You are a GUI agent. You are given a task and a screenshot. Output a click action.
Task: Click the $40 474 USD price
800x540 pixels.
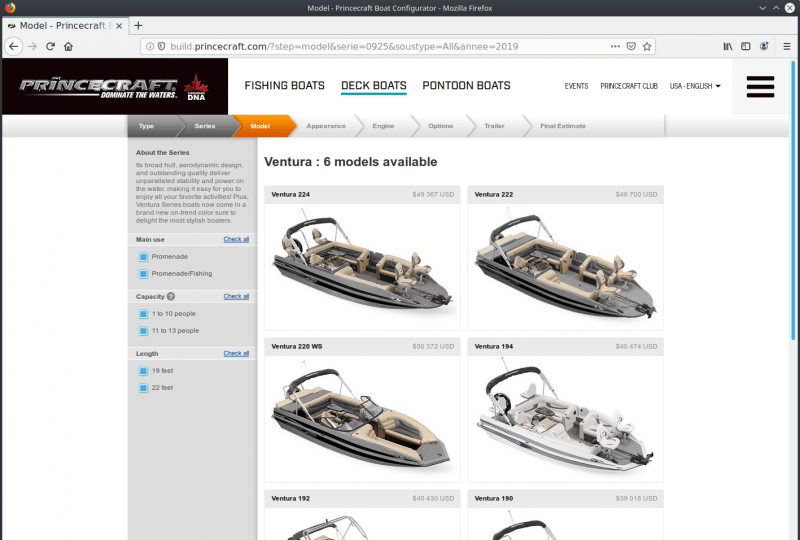tap(636, 347)
